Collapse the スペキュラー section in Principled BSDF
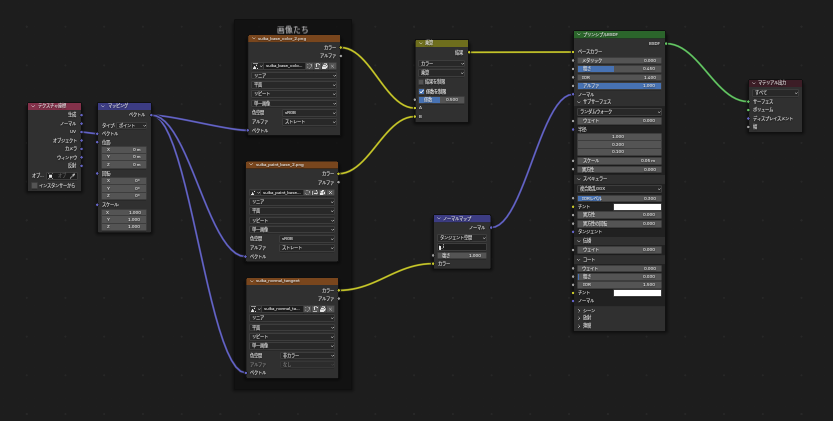The image size is (833, 421). (x=578, y=179)
